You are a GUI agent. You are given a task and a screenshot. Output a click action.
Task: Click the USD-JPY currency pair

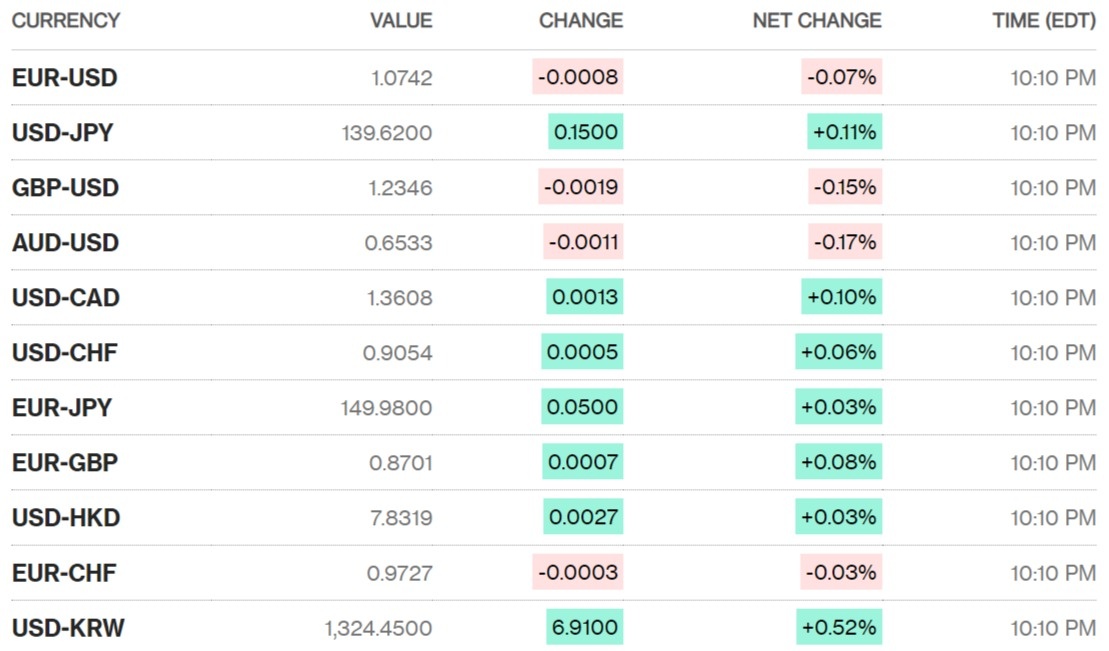point(63,133)
